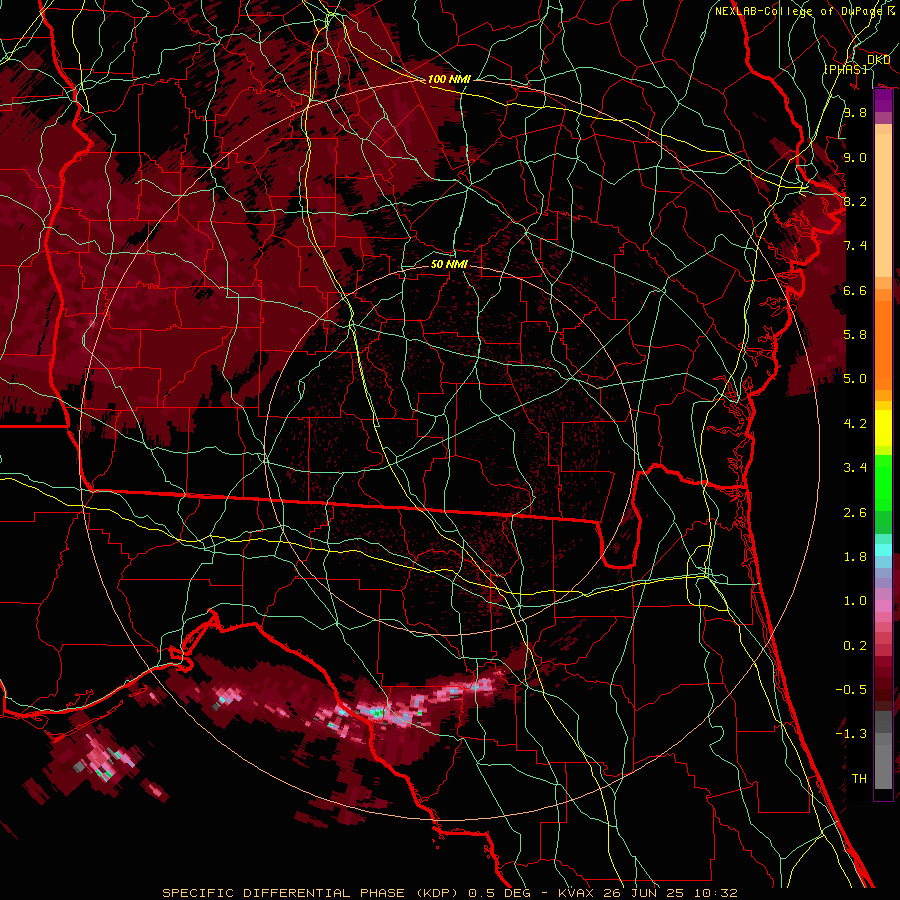The height and width of the screenshot is (900, 900).
Task: Click the 50 NMI range ring label
Action: 449,264
